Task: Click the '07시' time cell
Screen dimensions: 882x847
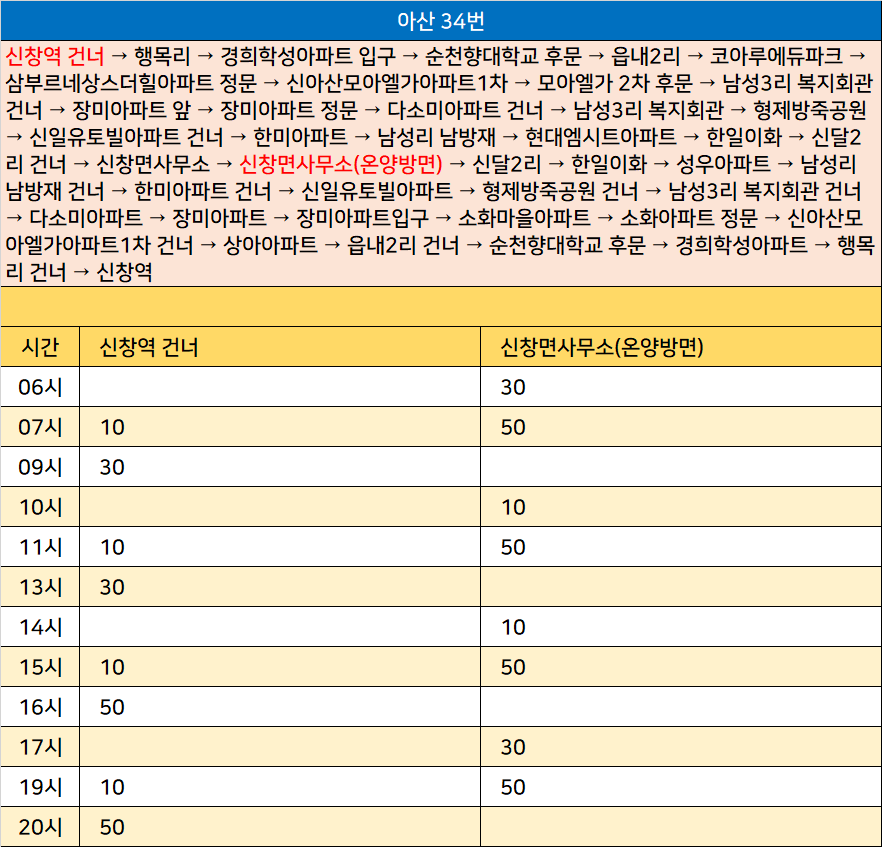Action: coord(40,427)
